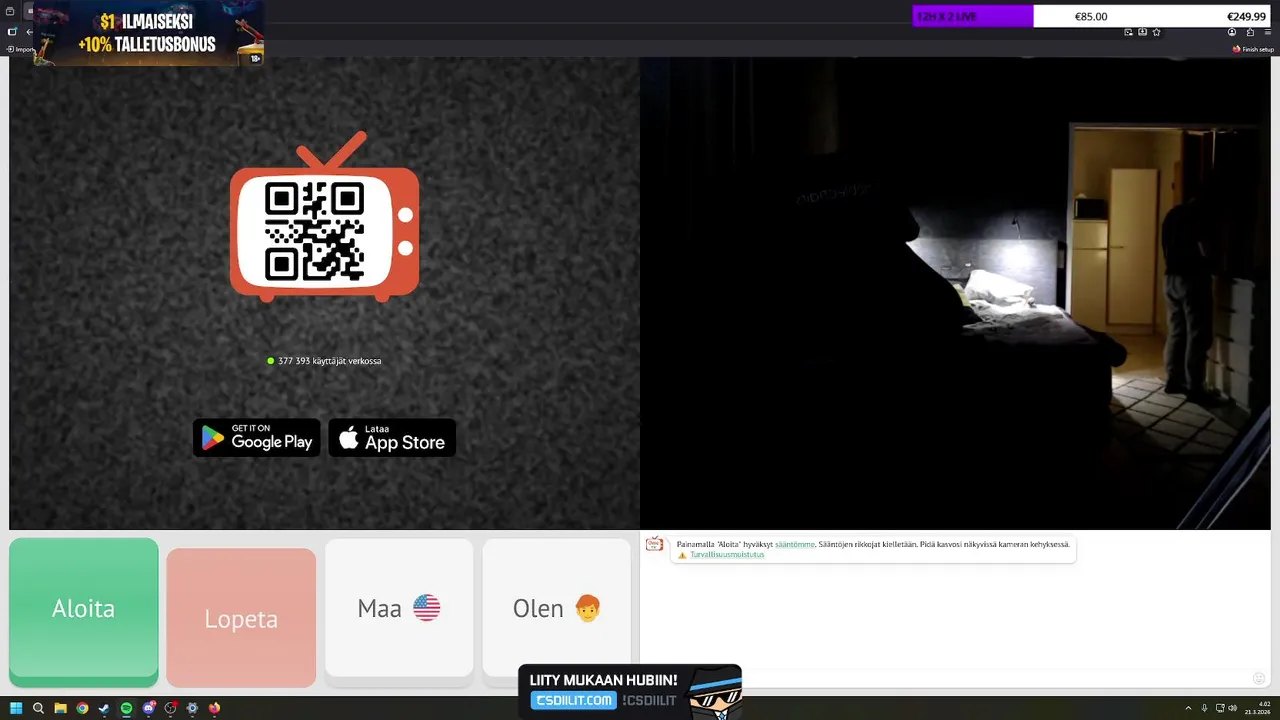Click the Lataa App Store badge
The width and height of the screenshot is (1280, 720).
click(x=392, y=438)
